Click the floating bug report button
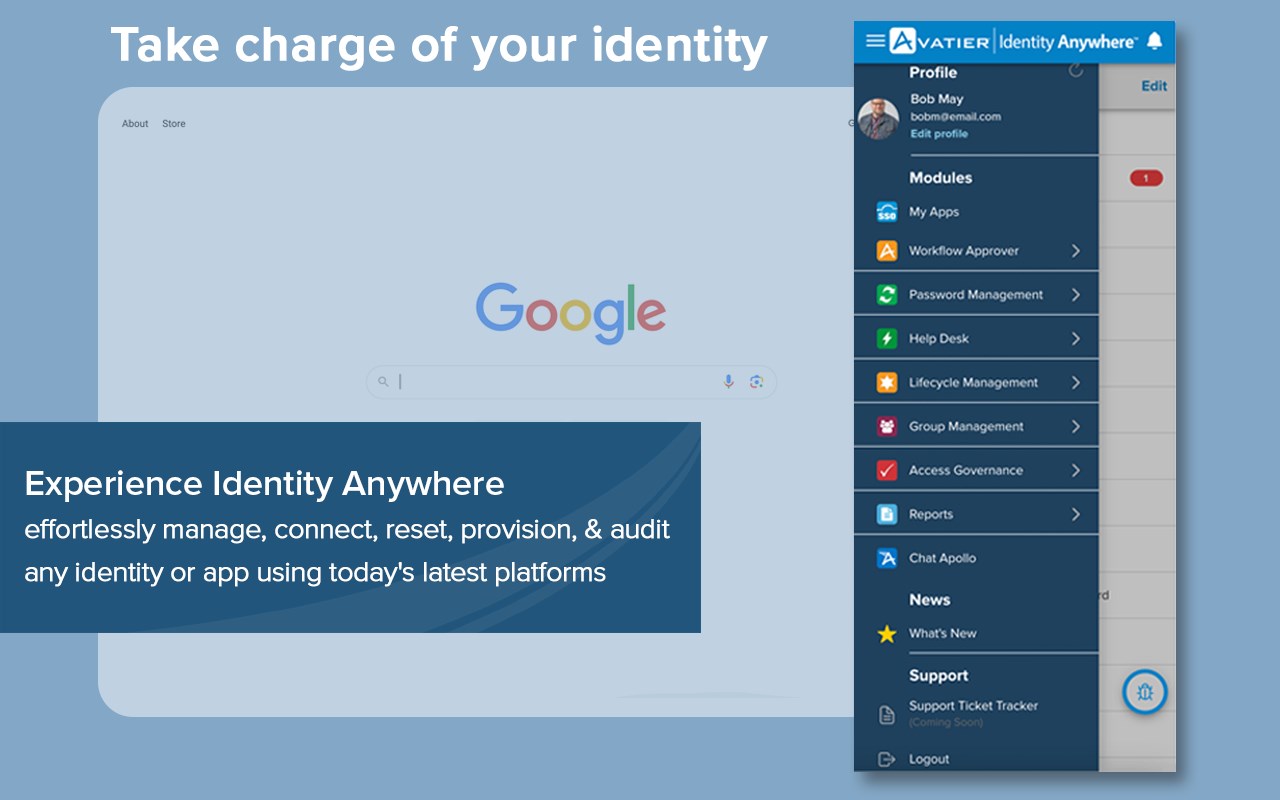 coord(1145,691)
